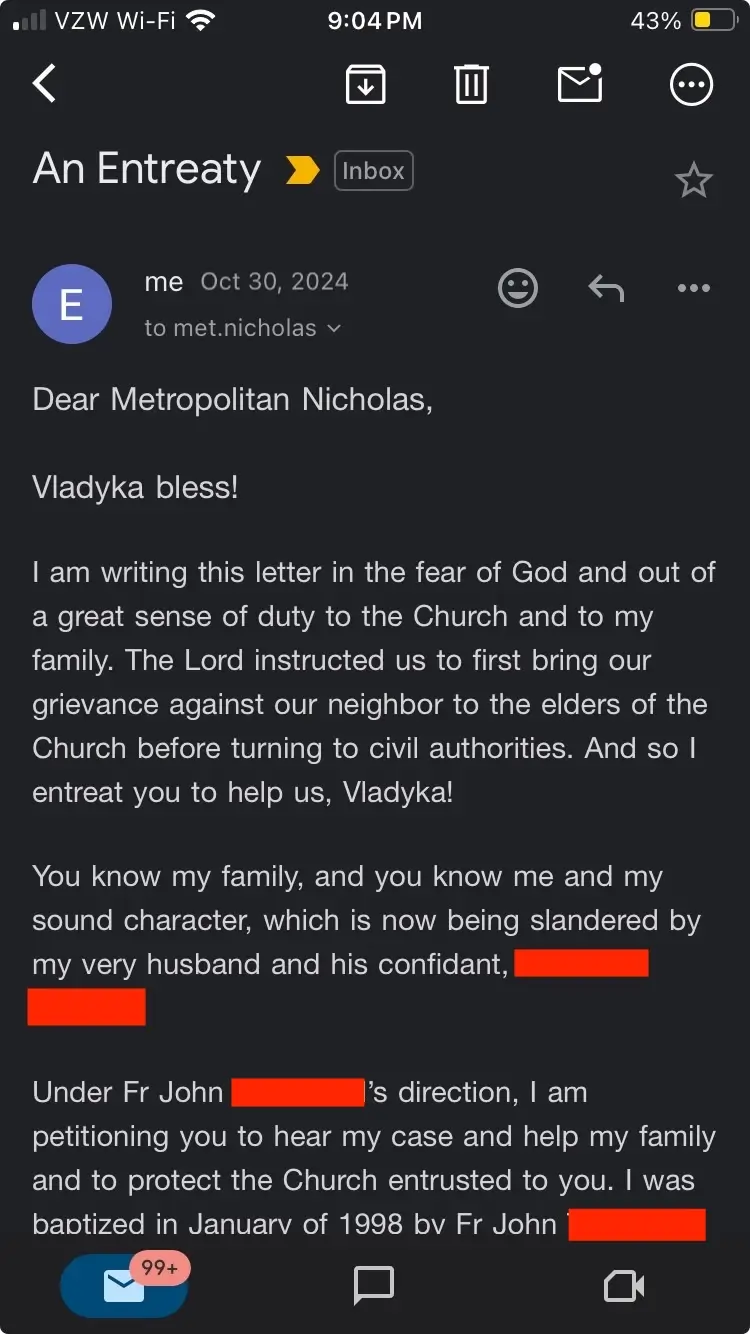This screenshot has width=750, height=1334.
Task: Open message options three-dot menu
Action: click(x=693, y=289)
